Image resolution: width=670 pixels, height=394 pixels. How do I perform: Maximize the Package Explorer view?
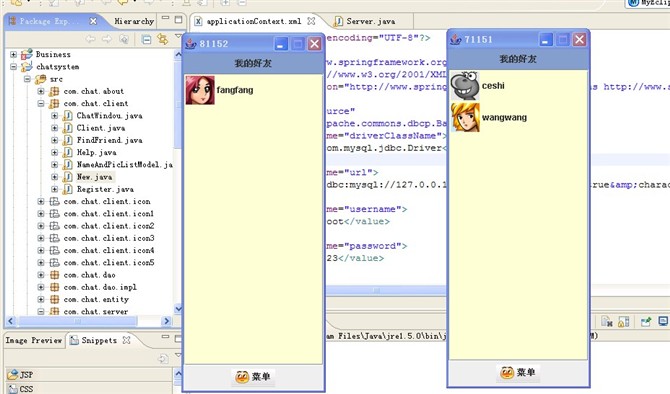pyautogui.click(x=178, y=20)
